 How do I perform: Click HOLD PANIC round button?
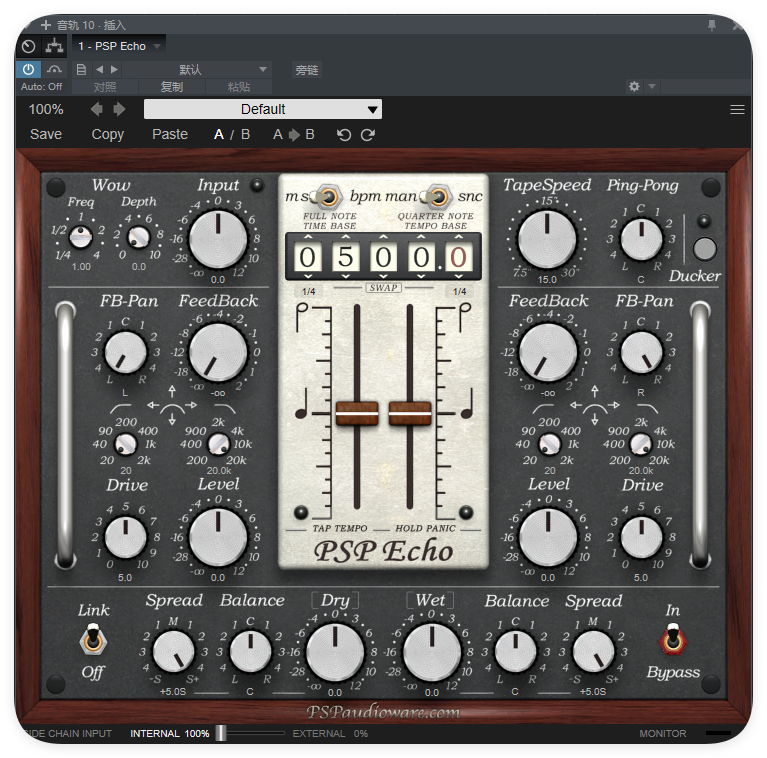click(x=466, y=513)
